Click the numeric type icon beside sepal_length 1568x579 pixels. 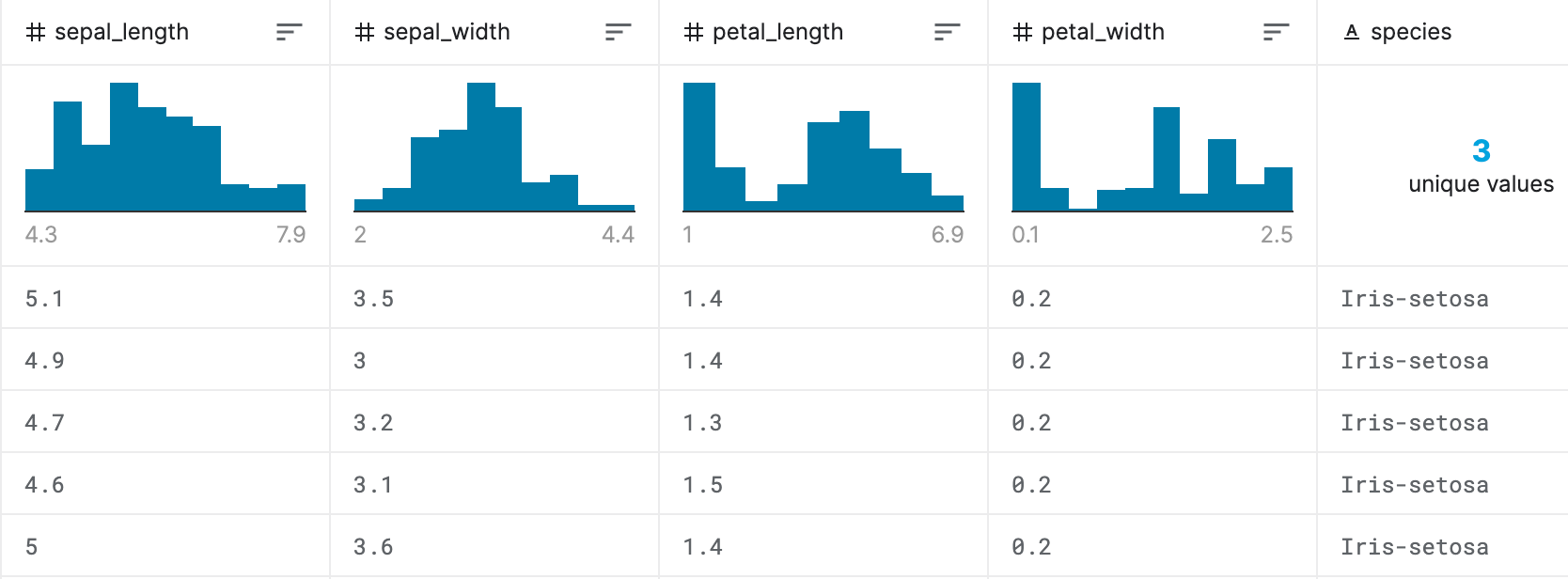(36, 33)
